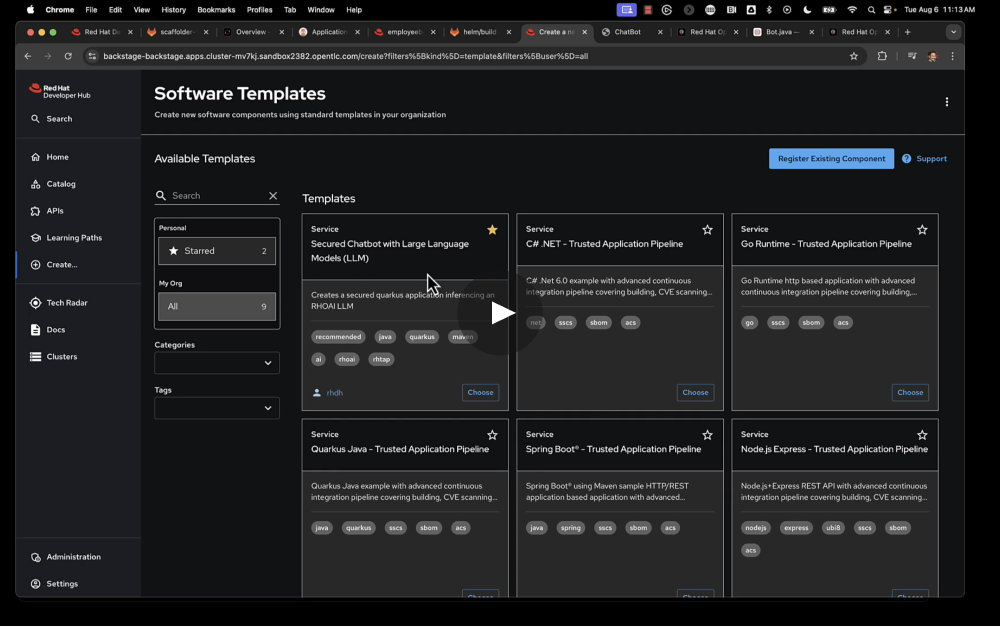Open the APIs sidebar item
This screenshot has height=627, width=1000.
pos(54,211)
